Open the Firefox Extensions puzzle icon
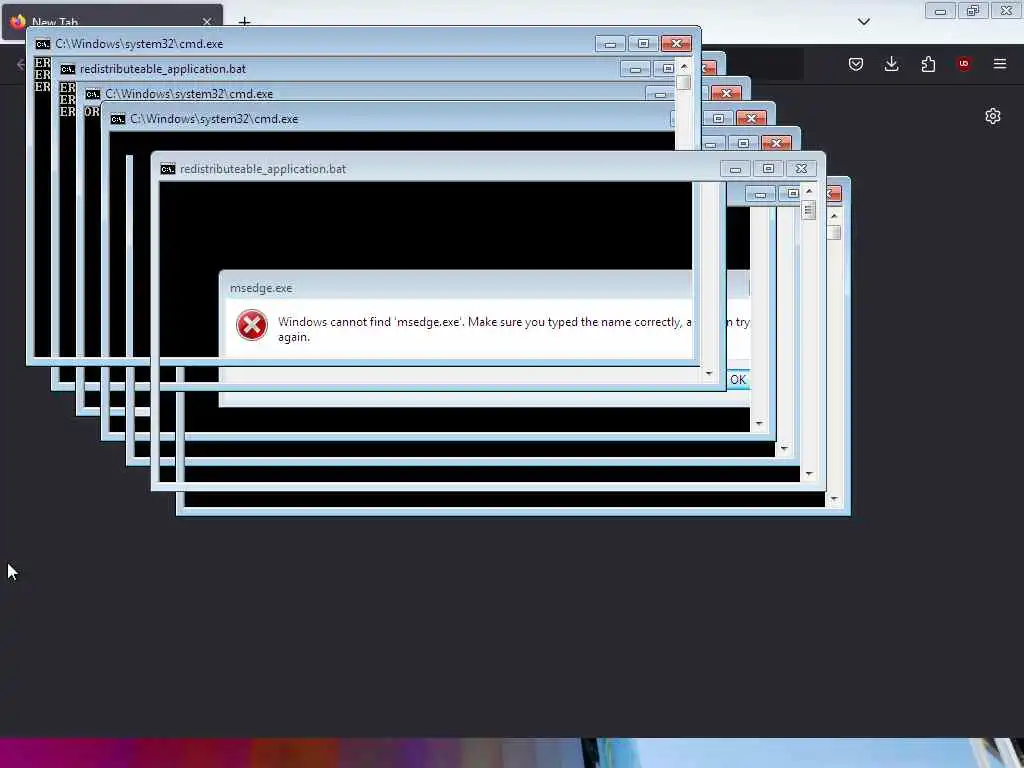The width and height of the screenshot is (1024, 768). [x=928, y=64]
